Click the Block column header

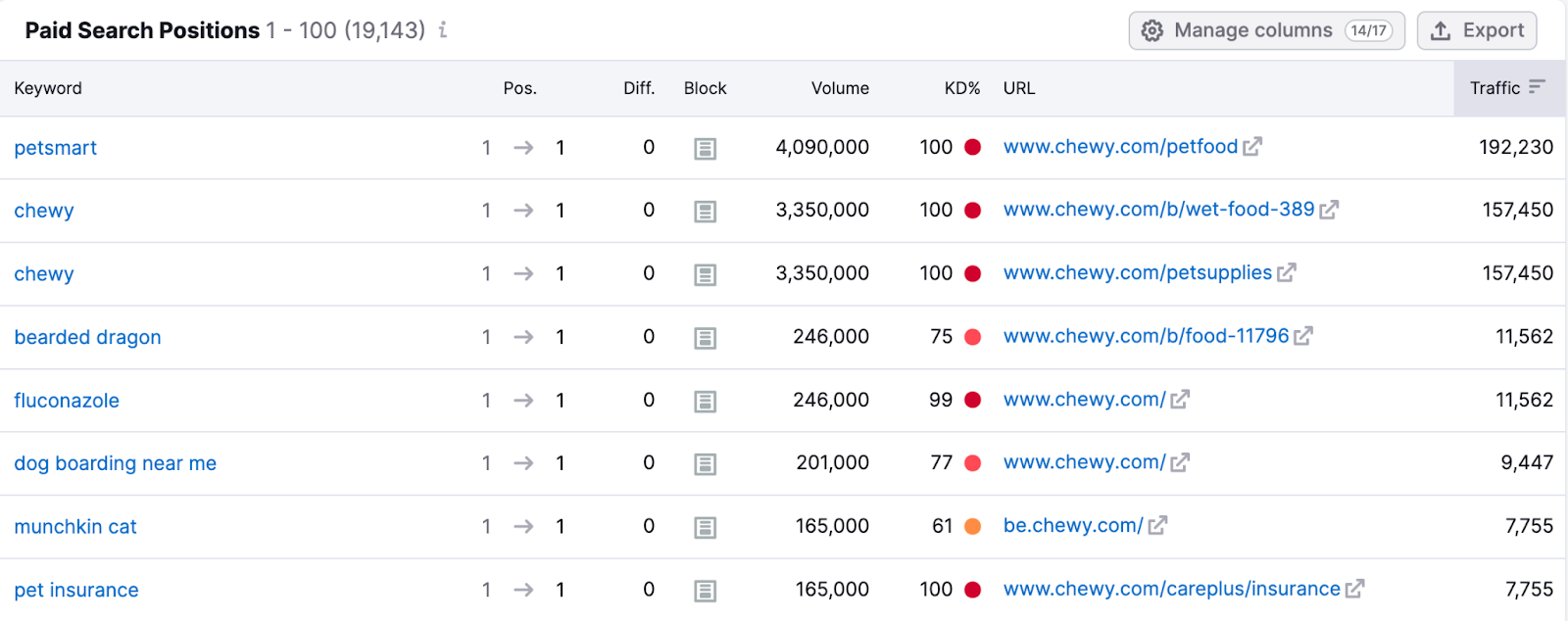click(706, 88)
